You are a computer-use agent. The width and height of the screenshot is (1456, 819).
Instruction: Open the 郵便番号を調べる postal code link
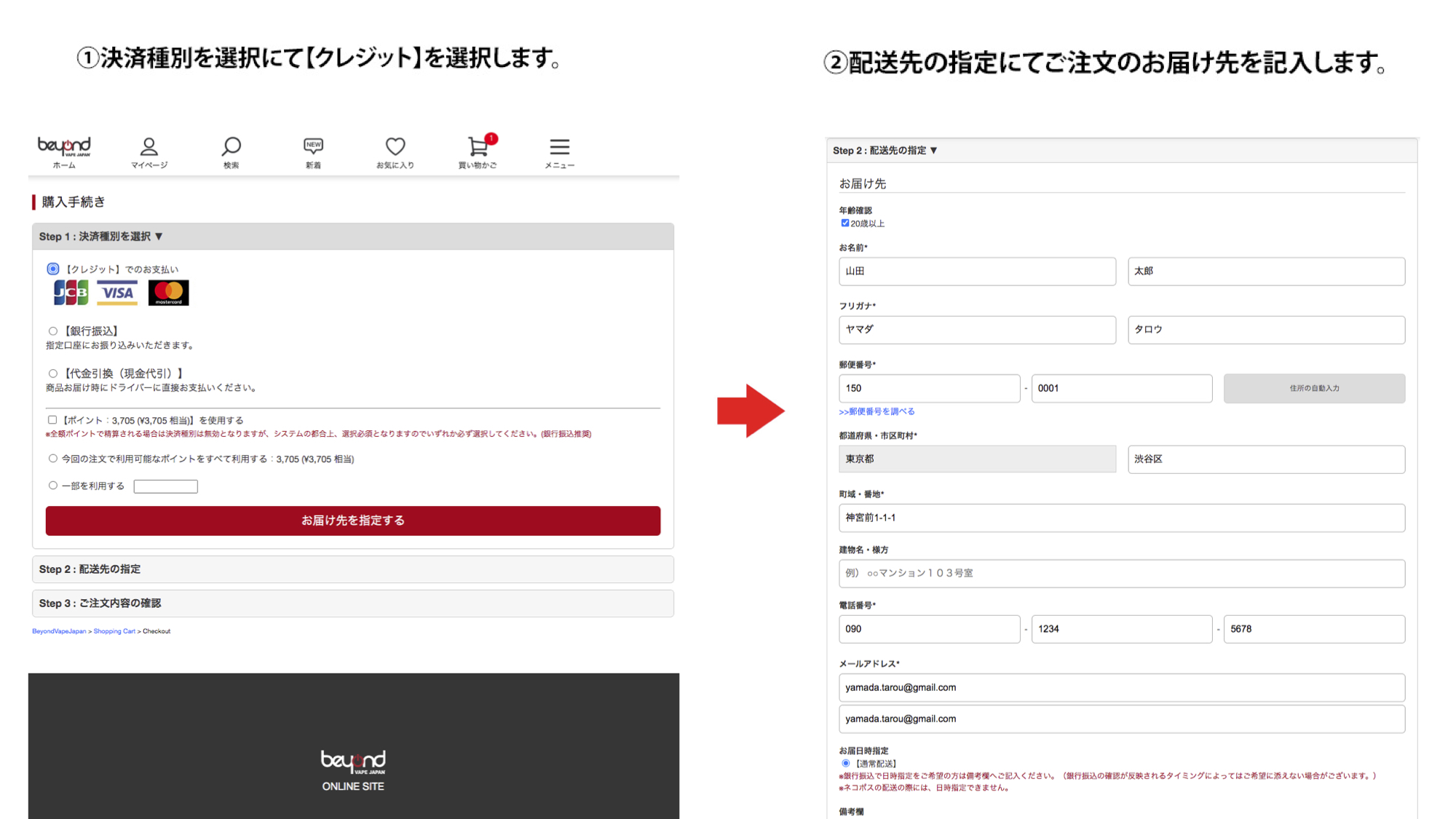[877, 411]
